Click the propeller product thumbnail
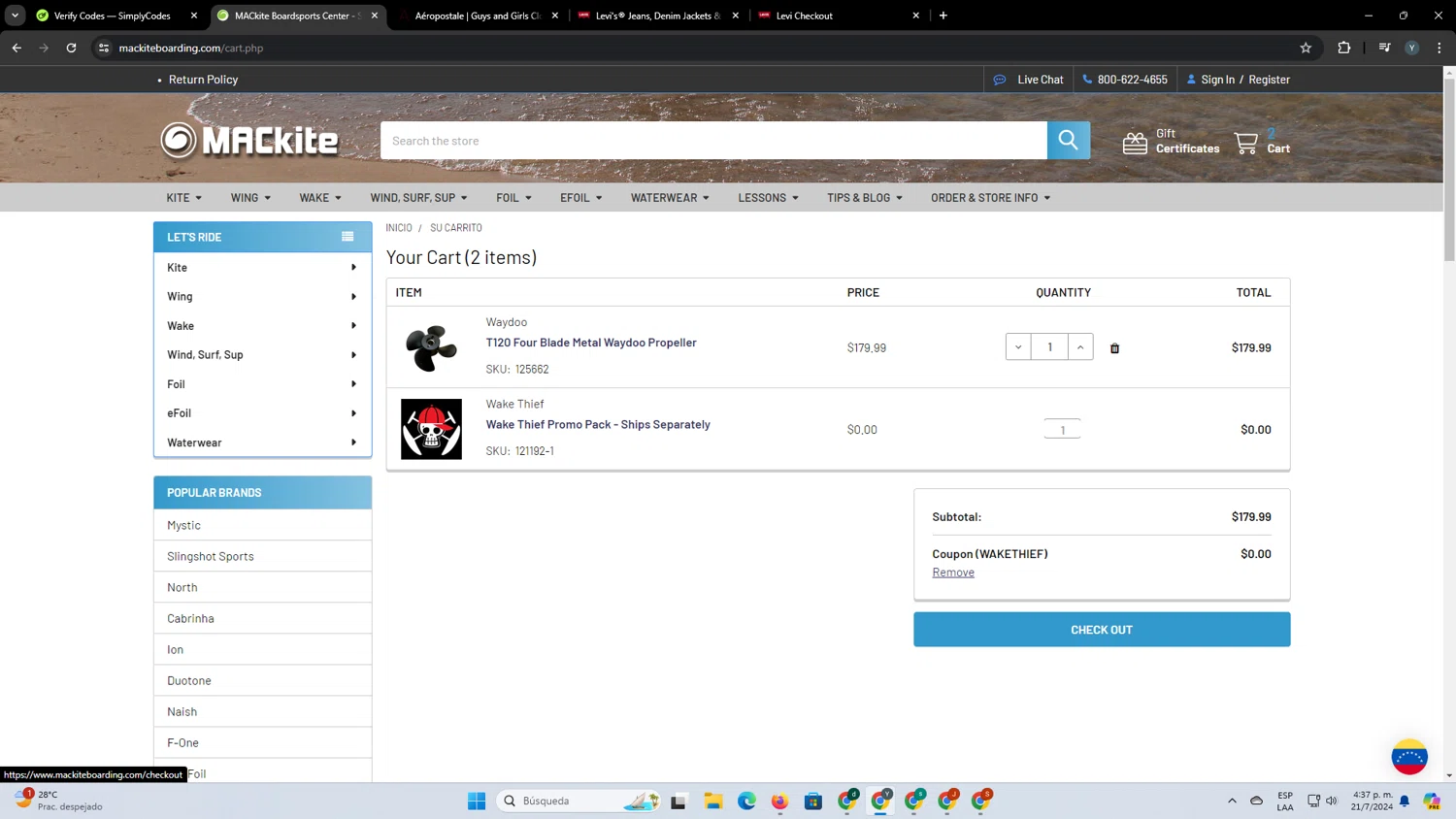Viewport: 1456px width, 819px height. (431, 347)
